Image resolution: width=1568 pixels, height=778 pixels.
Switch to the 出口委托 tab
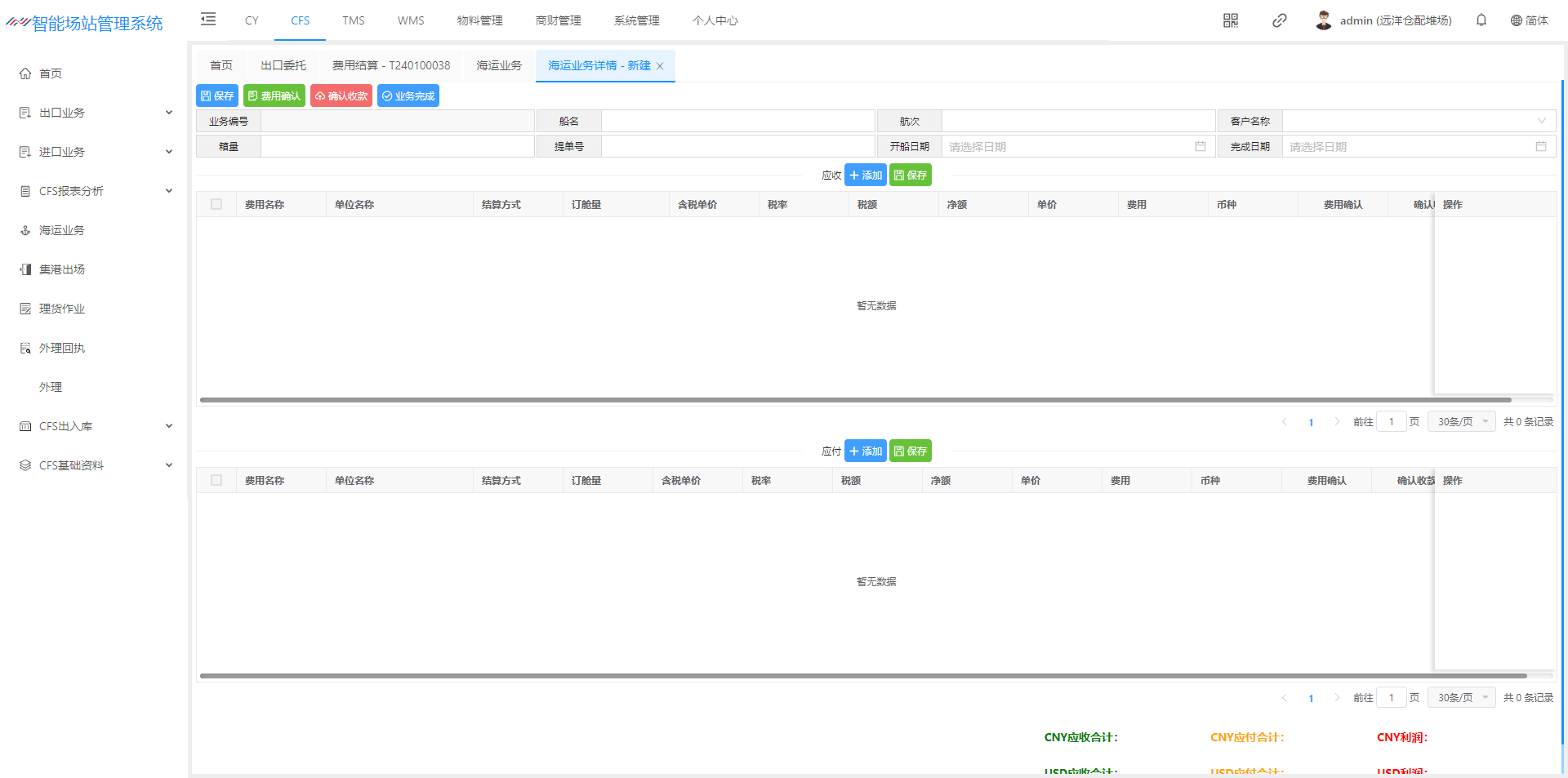pos(283,65)
